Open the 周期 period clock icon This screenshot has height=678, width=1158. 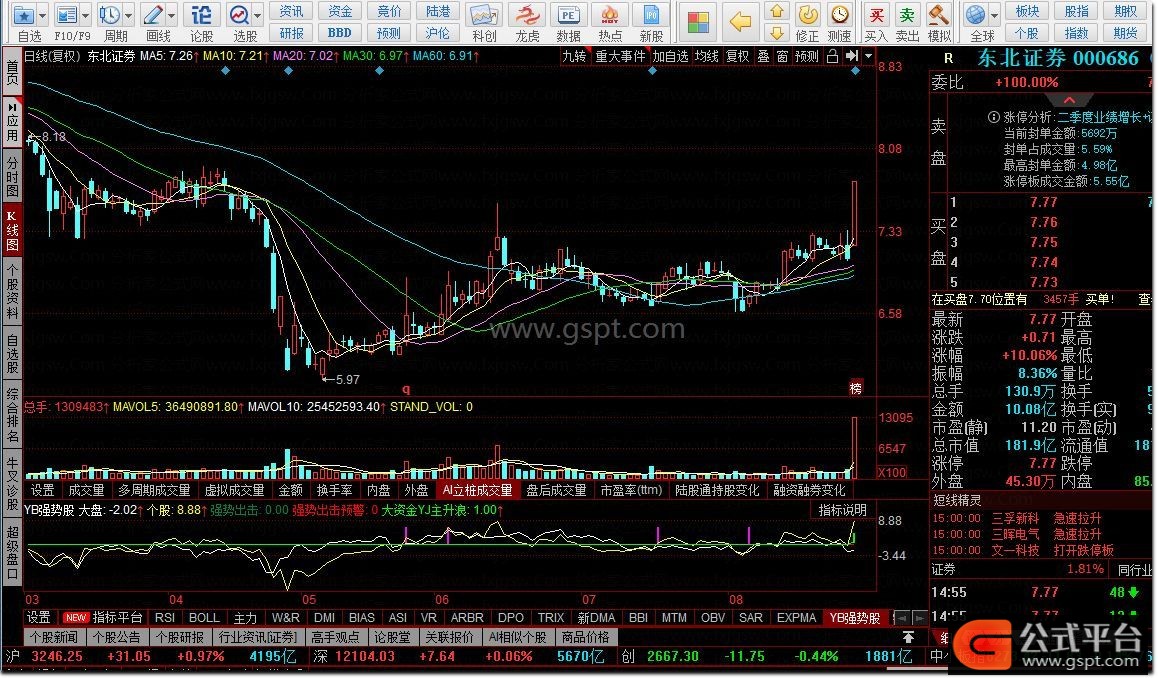[x=109, y=15]
